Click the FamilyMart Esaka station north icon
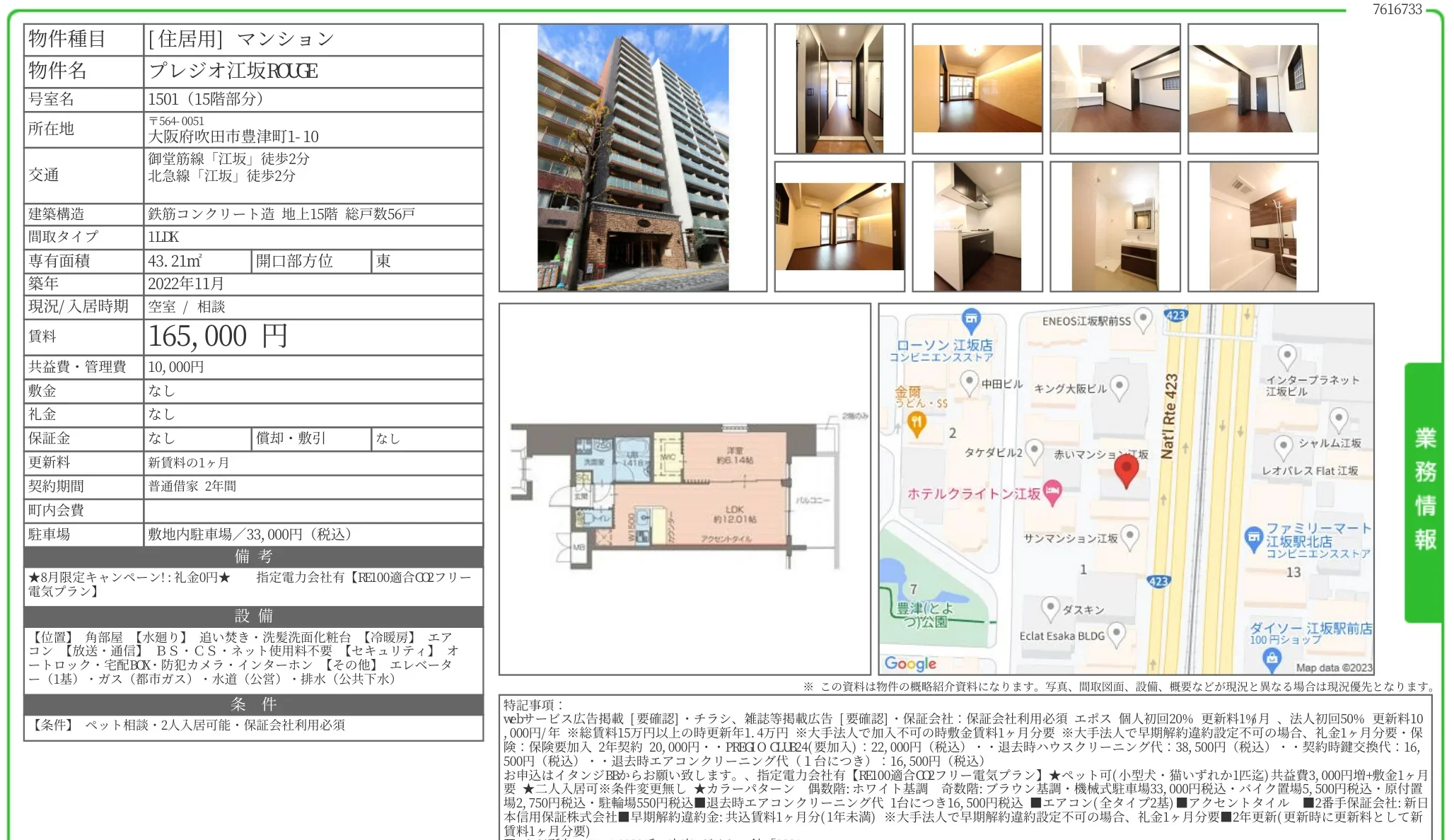The height and width of the screenshot is (840, 1454). pos(1253,539)
